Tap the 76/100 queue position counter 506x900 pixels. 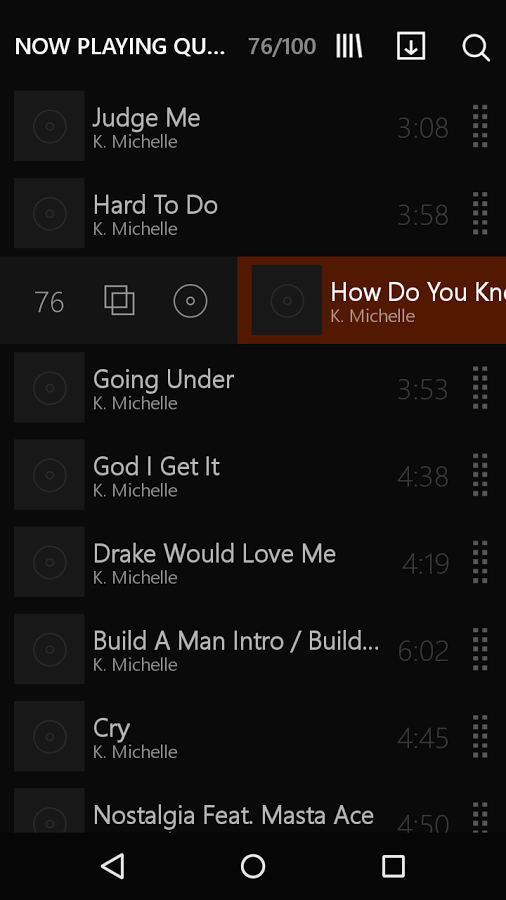[282, 47]
